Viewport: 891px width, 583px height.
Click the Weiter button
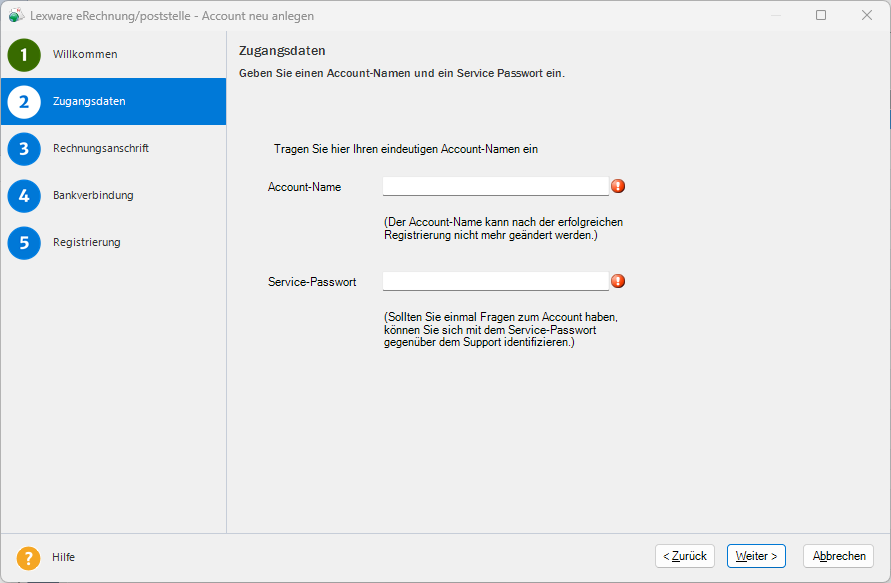tap(756, 556)
